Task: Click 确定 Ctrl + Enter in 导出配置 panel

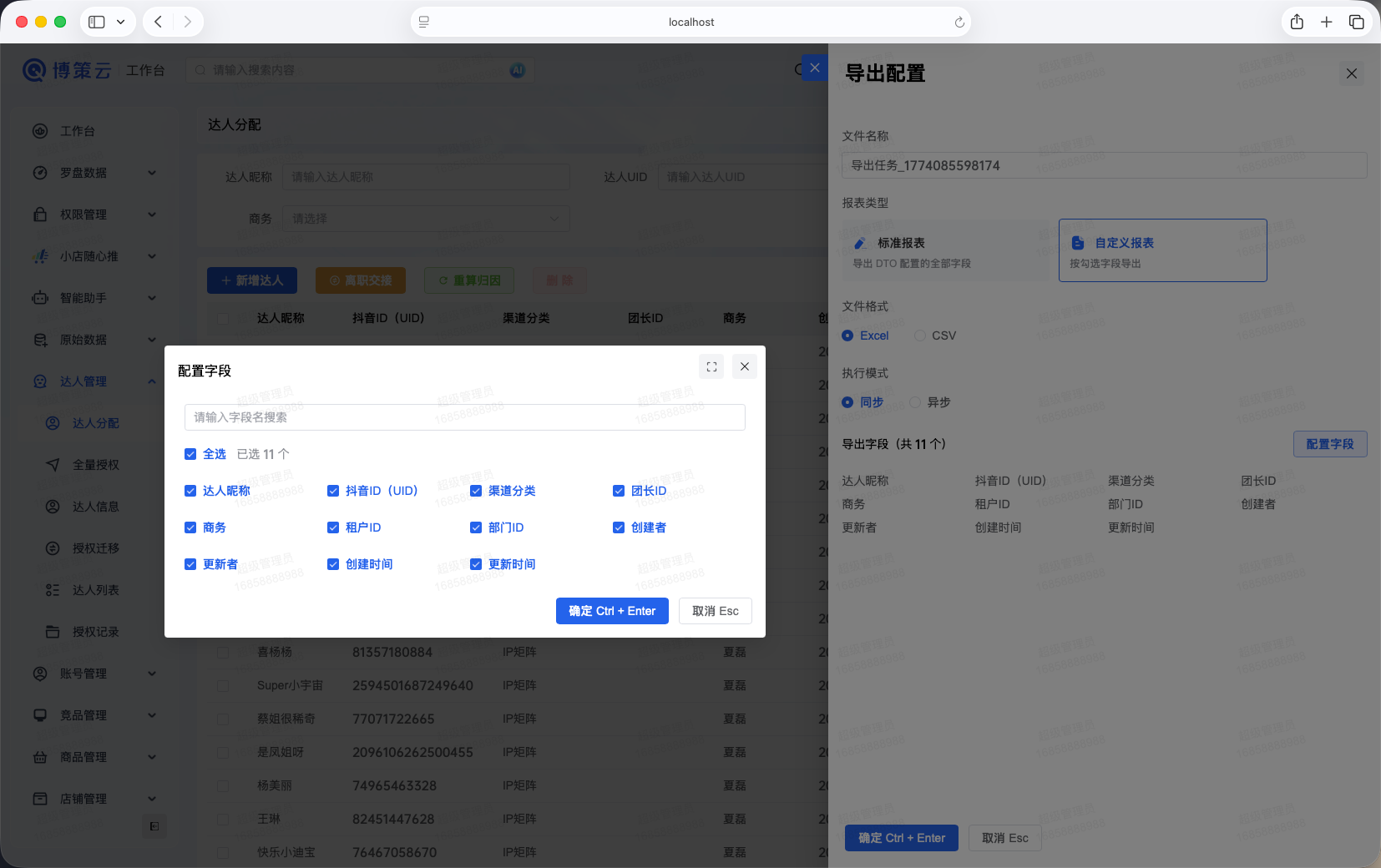Action: click(902, 838)
